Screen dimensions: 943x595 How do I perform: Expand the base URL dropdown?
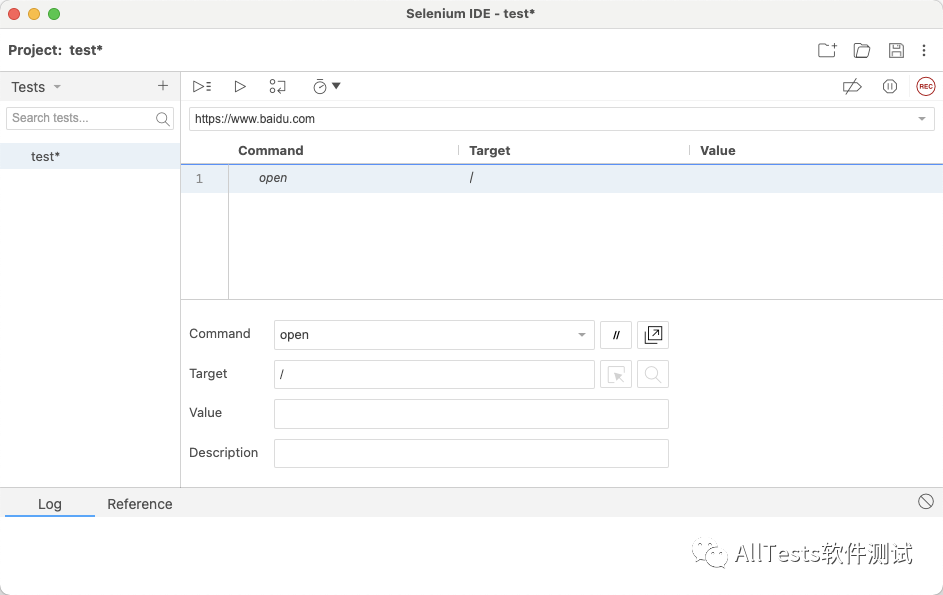(x=921, y=119)
